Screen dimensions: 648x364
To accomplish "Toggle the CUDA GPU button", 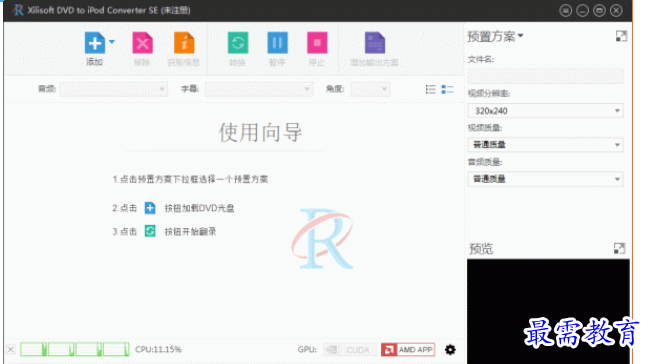I will point(350,350).
